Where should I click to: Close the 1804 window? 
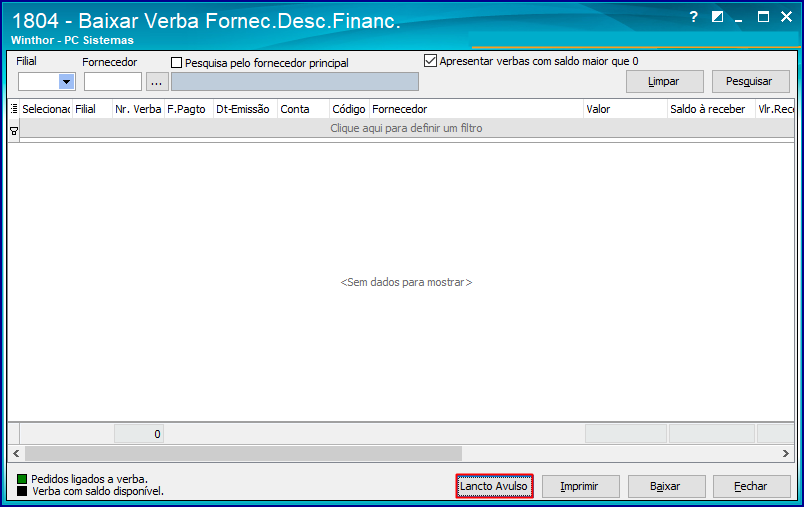786,17
